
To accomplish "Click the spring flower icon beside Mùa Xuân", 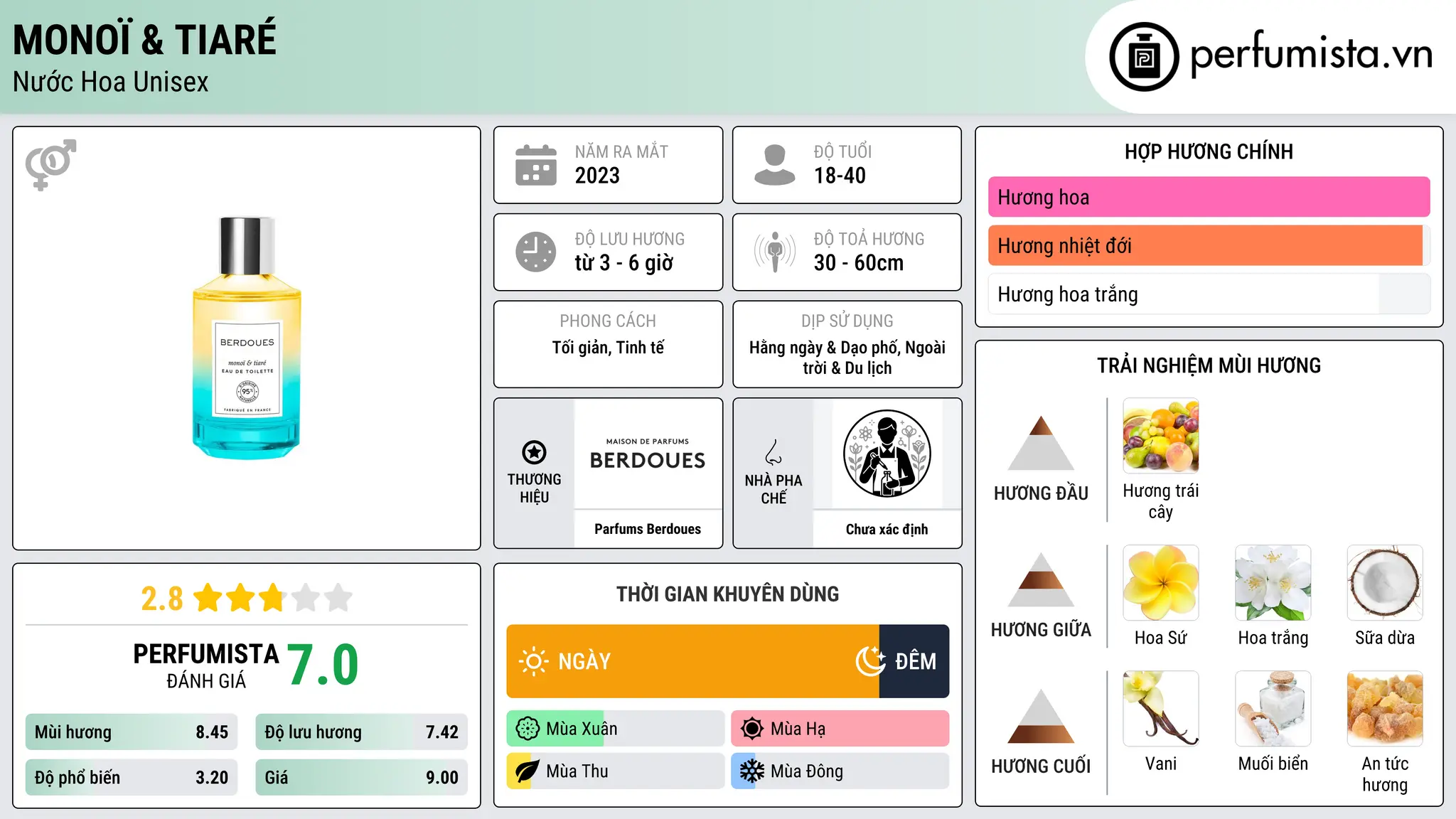I will (528, 729).
